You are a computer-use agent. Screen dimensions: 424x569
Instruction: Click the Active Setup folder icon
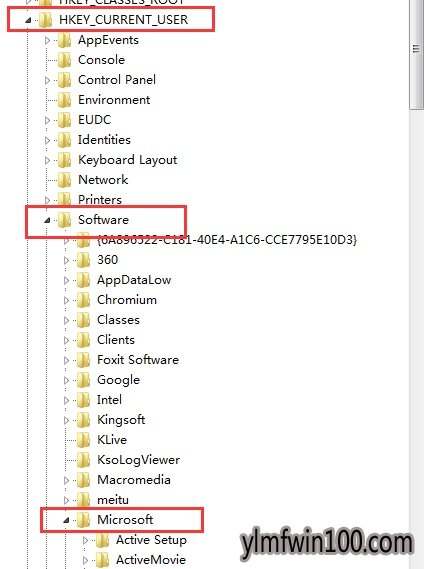pos(102,540)
